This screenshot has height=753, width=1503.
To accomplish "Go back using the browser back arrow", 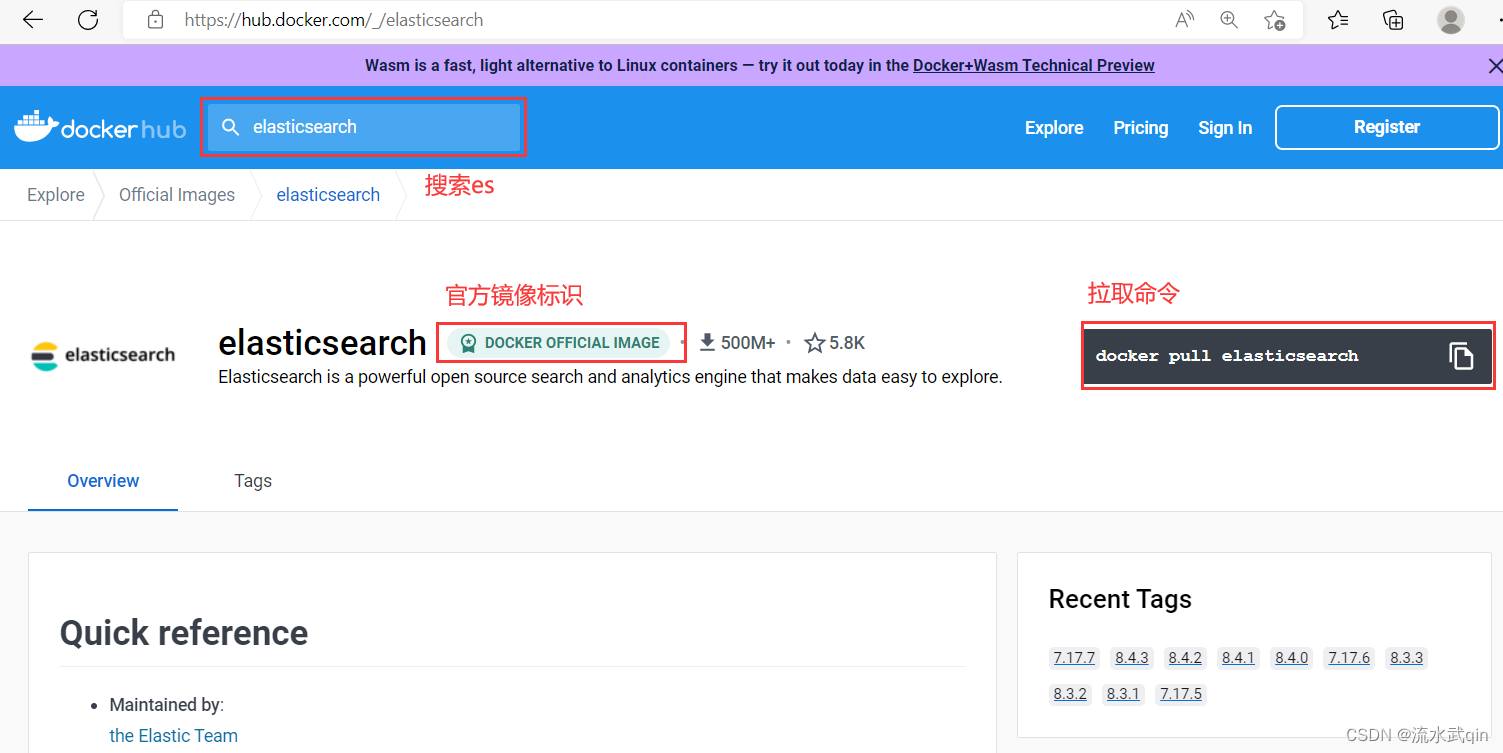I will click(x=33, y=20).
